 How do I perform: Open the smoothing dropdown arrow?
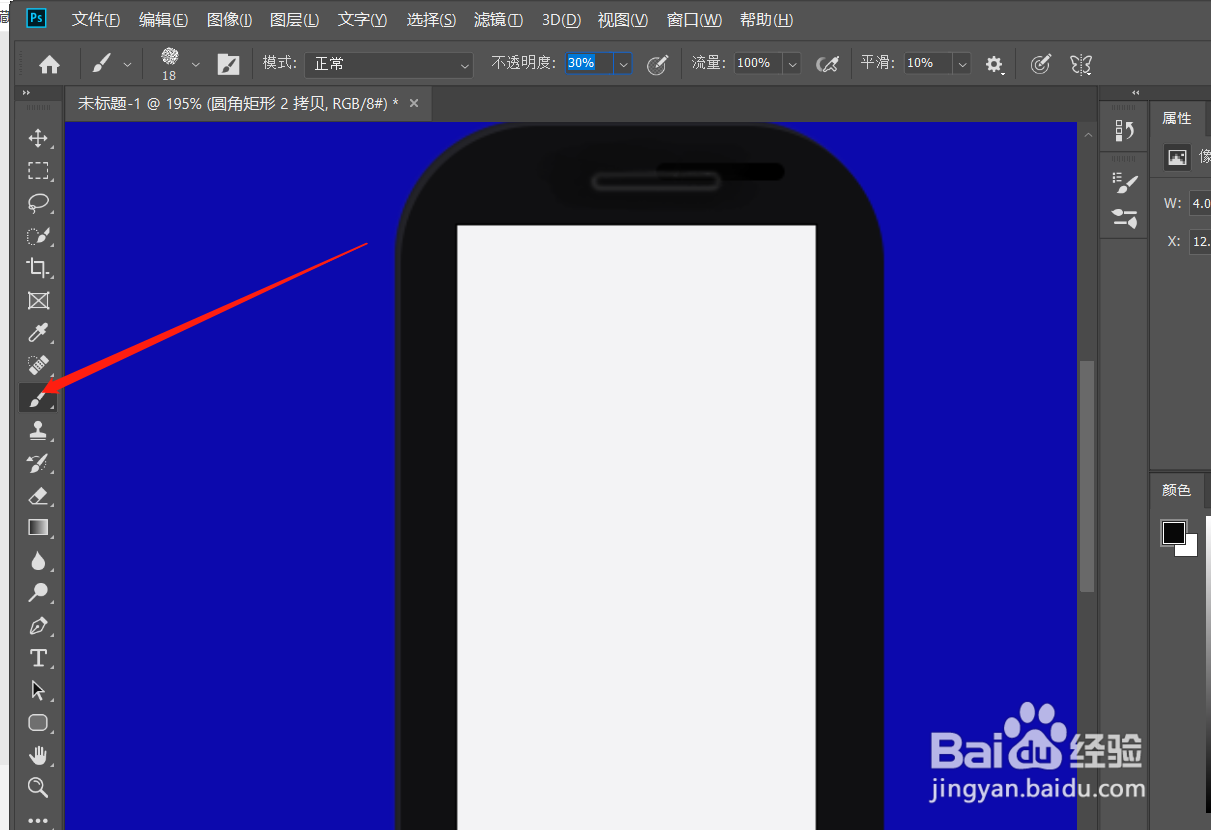pos(962,64)
